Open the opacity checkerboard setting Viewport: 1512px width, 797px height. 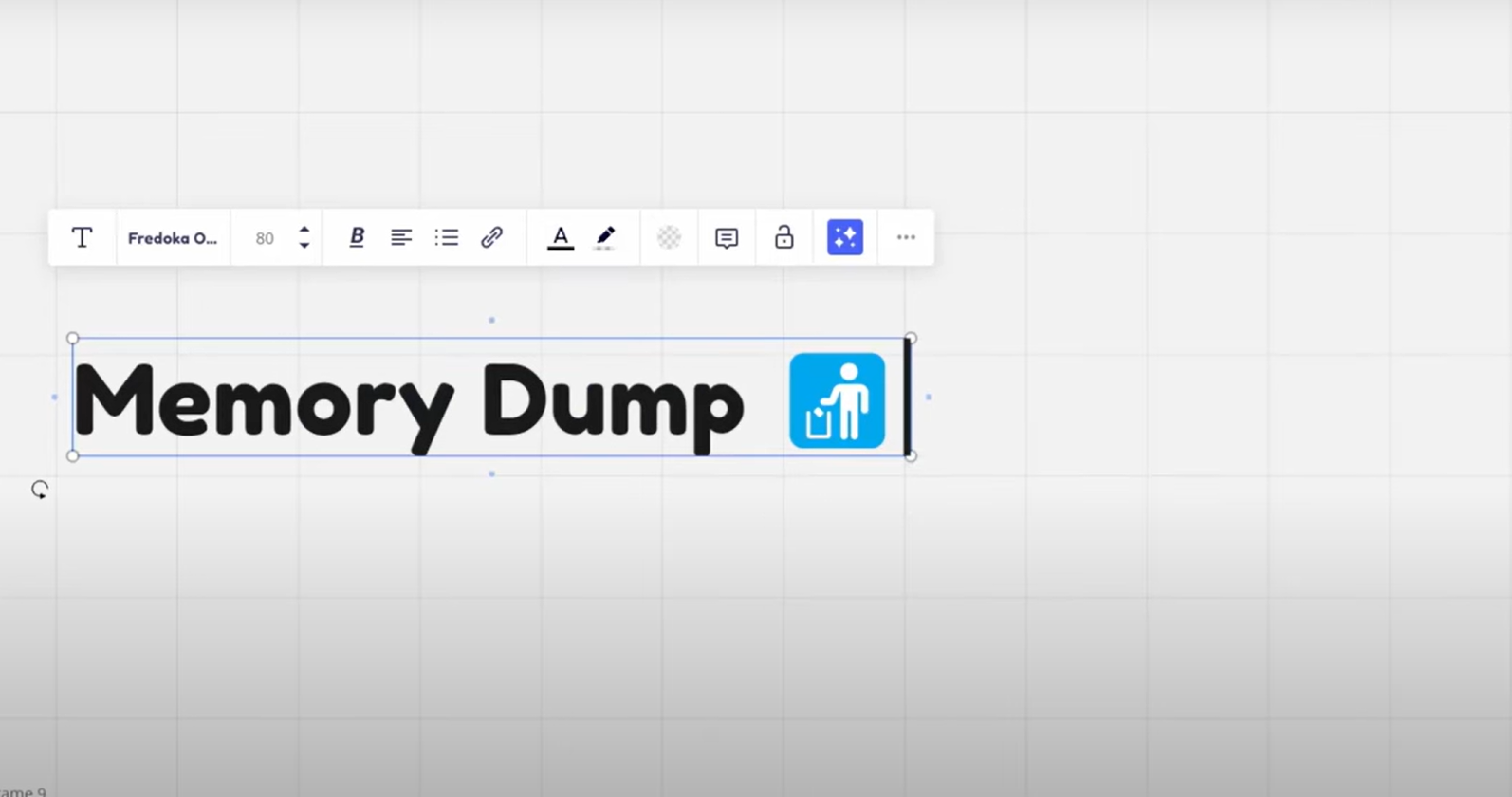click(669, 237)
